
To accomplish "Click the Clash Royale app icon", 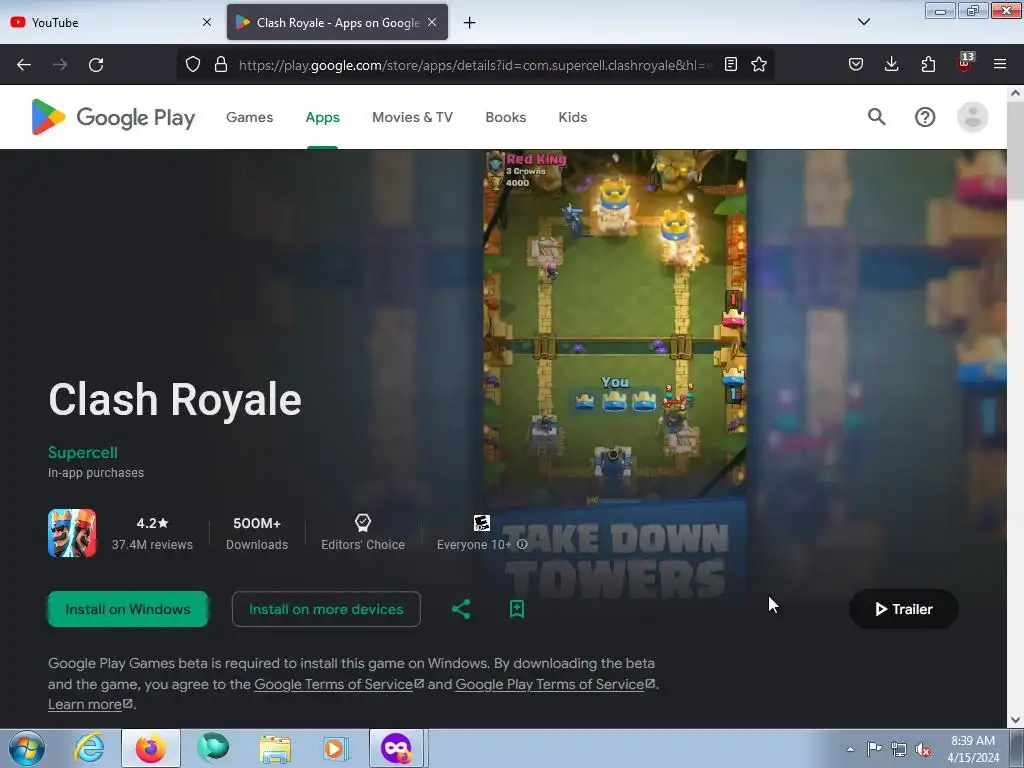I will tap(72, 533).
